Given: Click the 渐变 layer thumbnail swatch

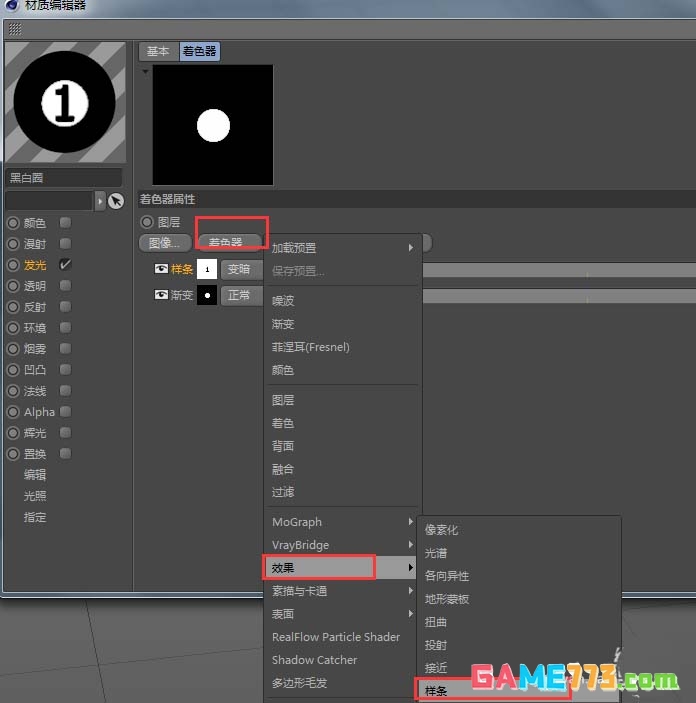Looking at the screenshot, I should tap(207, 295).
